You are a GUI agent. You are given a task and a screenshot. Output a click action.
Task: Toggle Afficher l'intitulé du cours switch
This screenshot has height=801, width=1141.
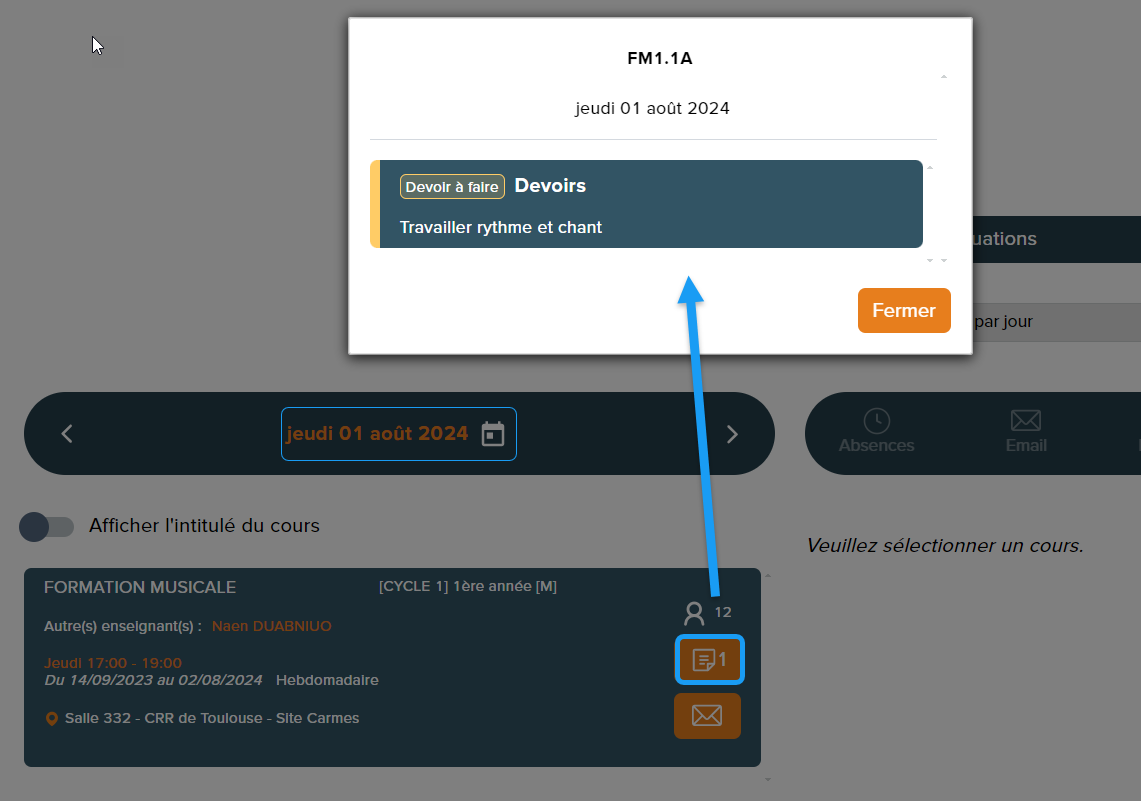pos(47,526)
